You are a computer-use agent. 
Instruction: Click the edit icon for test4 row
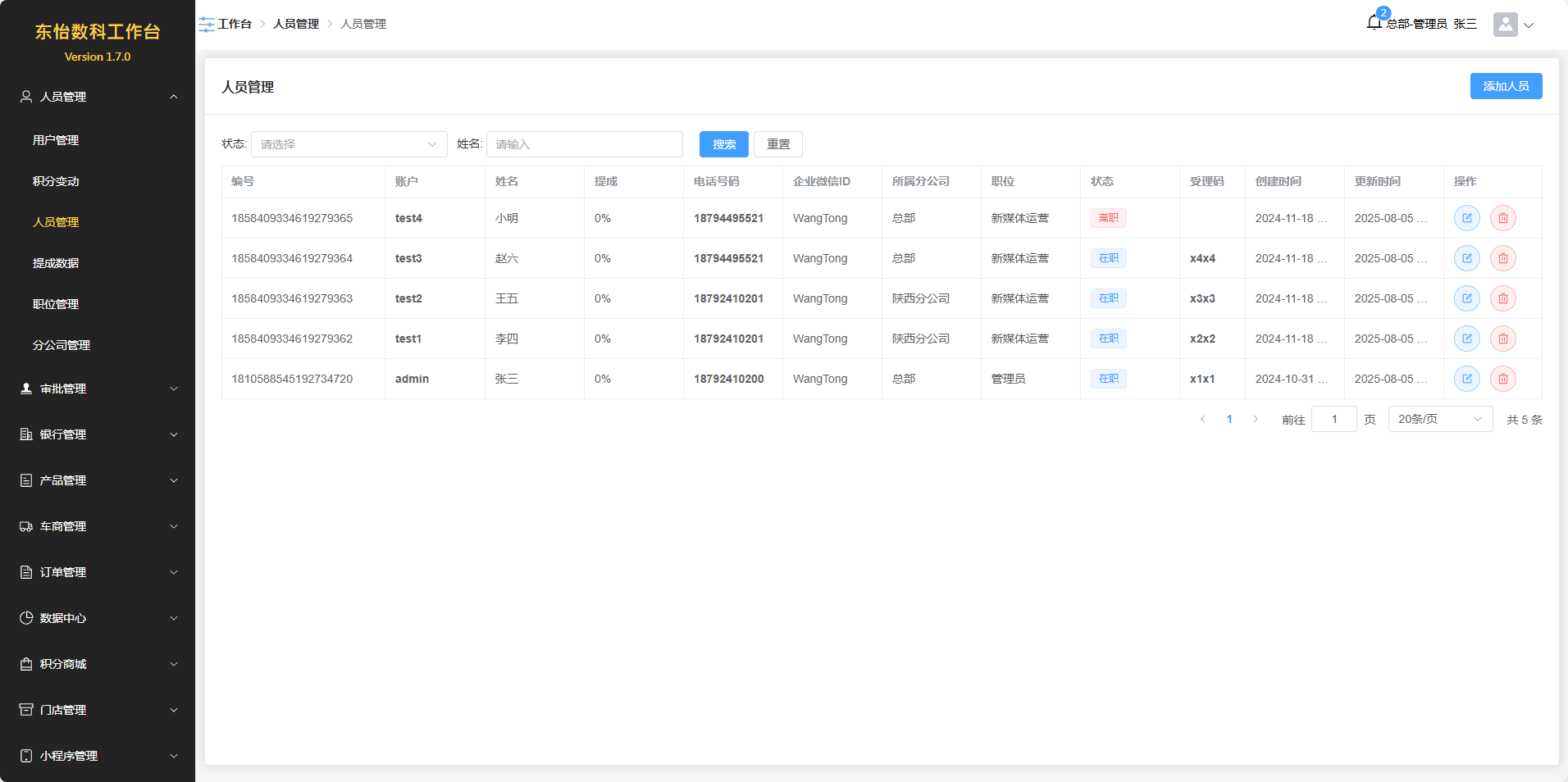[x=1466, y=218]
